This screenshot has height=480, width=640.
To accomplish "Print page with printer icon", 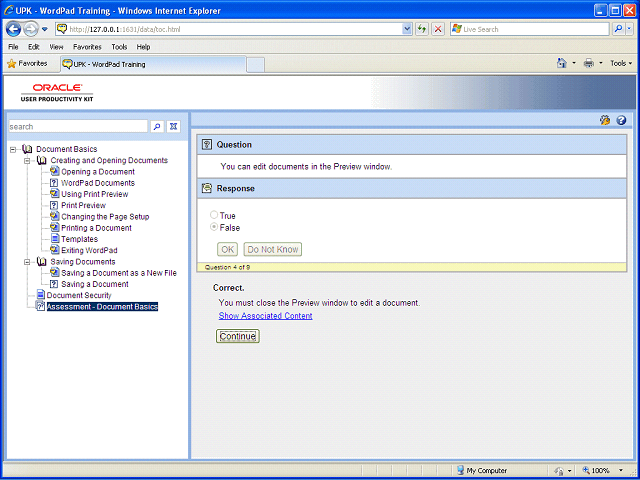I will pyautogui.click(x=589, y=63).
